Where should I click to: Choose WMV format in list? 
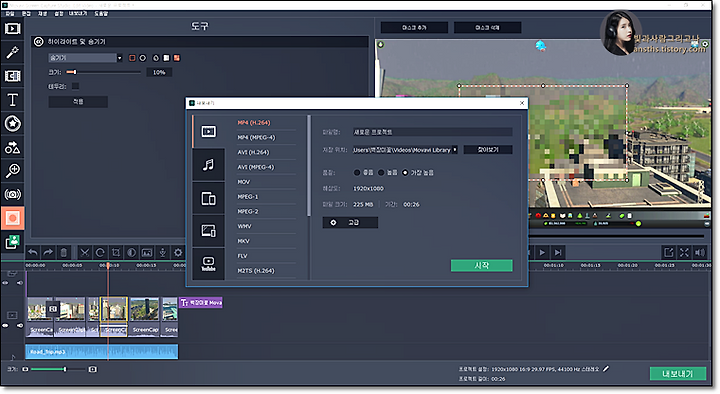(x=244, y=226)
